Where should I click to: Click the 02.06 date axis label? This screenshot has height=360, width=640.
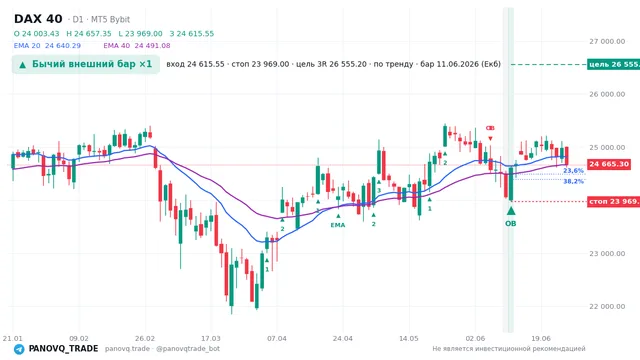coord(475,338)
